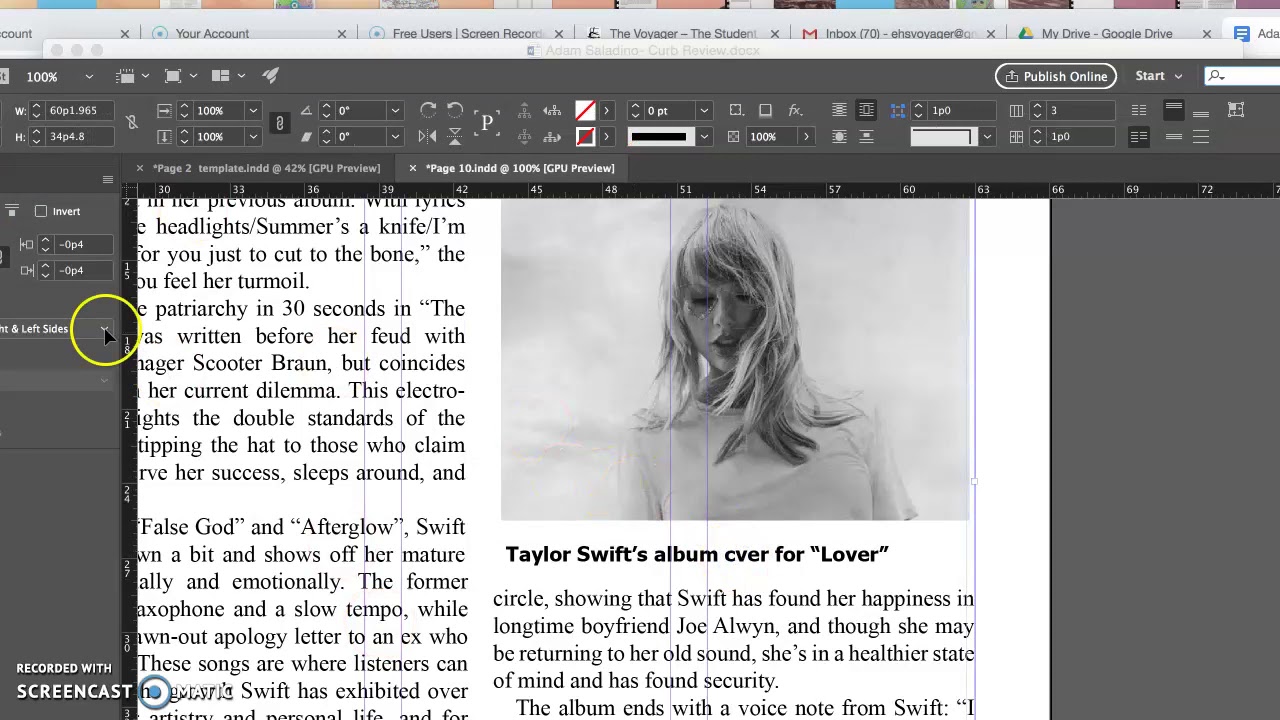Align text to top of frame
The width and height of the screenshot is (1280, 720).
pos(1174,110)
